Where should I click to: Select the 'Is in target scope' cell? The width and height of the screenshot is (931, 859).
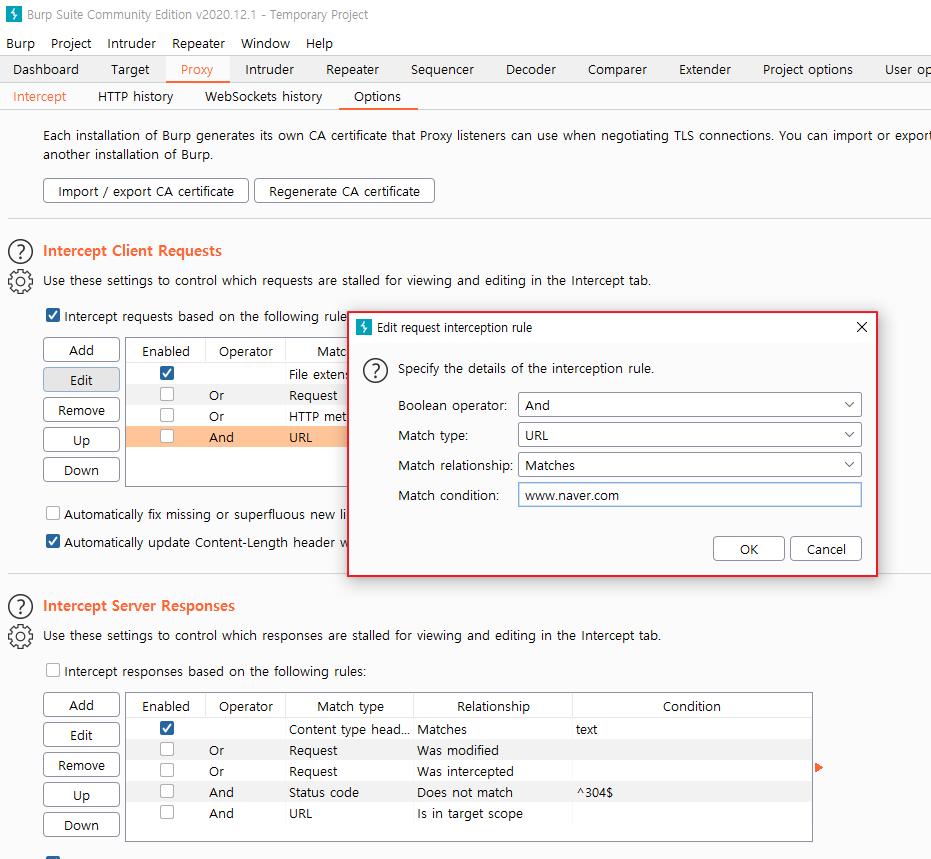click(x=493, y=813)
